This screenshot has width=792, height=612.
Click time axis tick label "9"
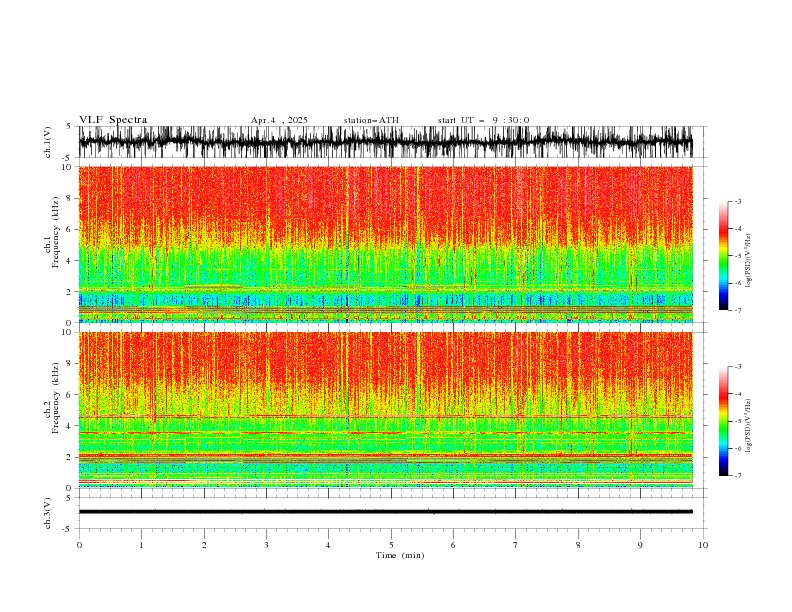[x=640, y=545]
